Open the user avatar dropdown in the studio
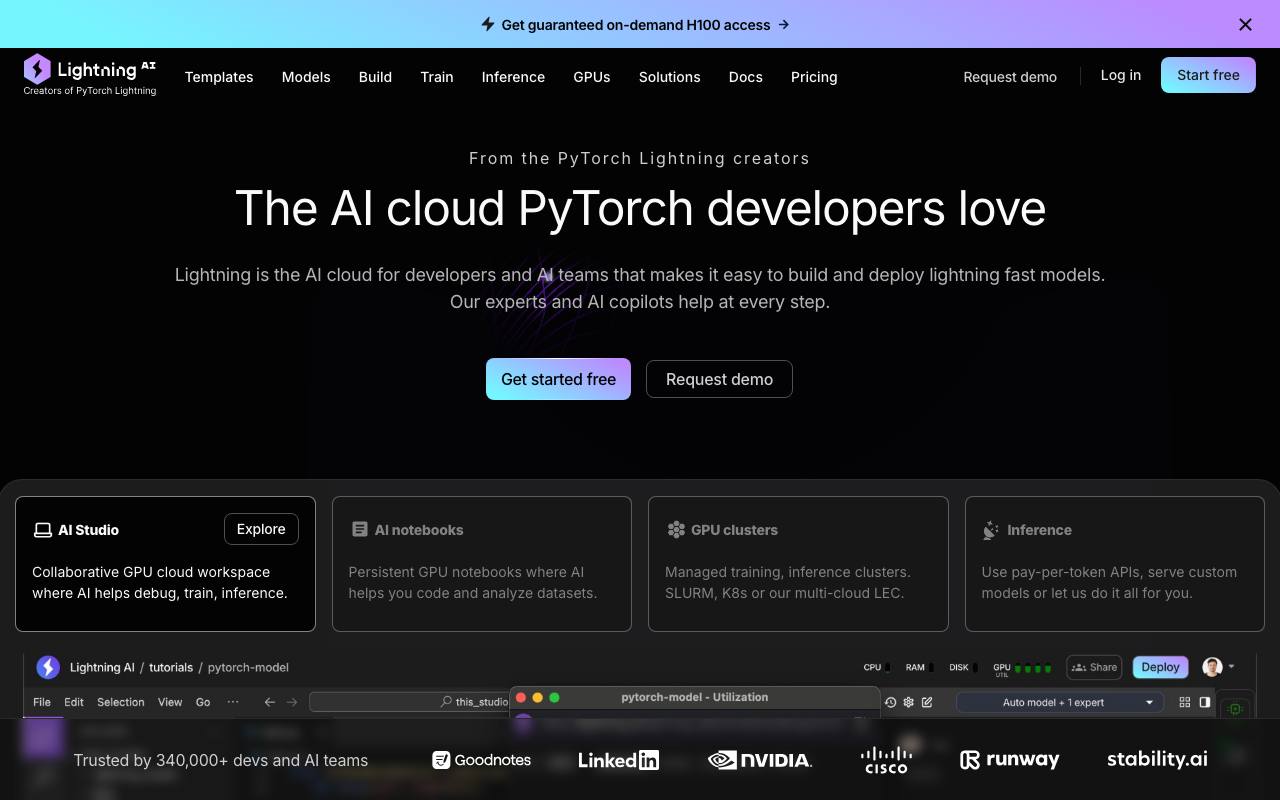This screenshot has height=800, width=1280. 1218,667
